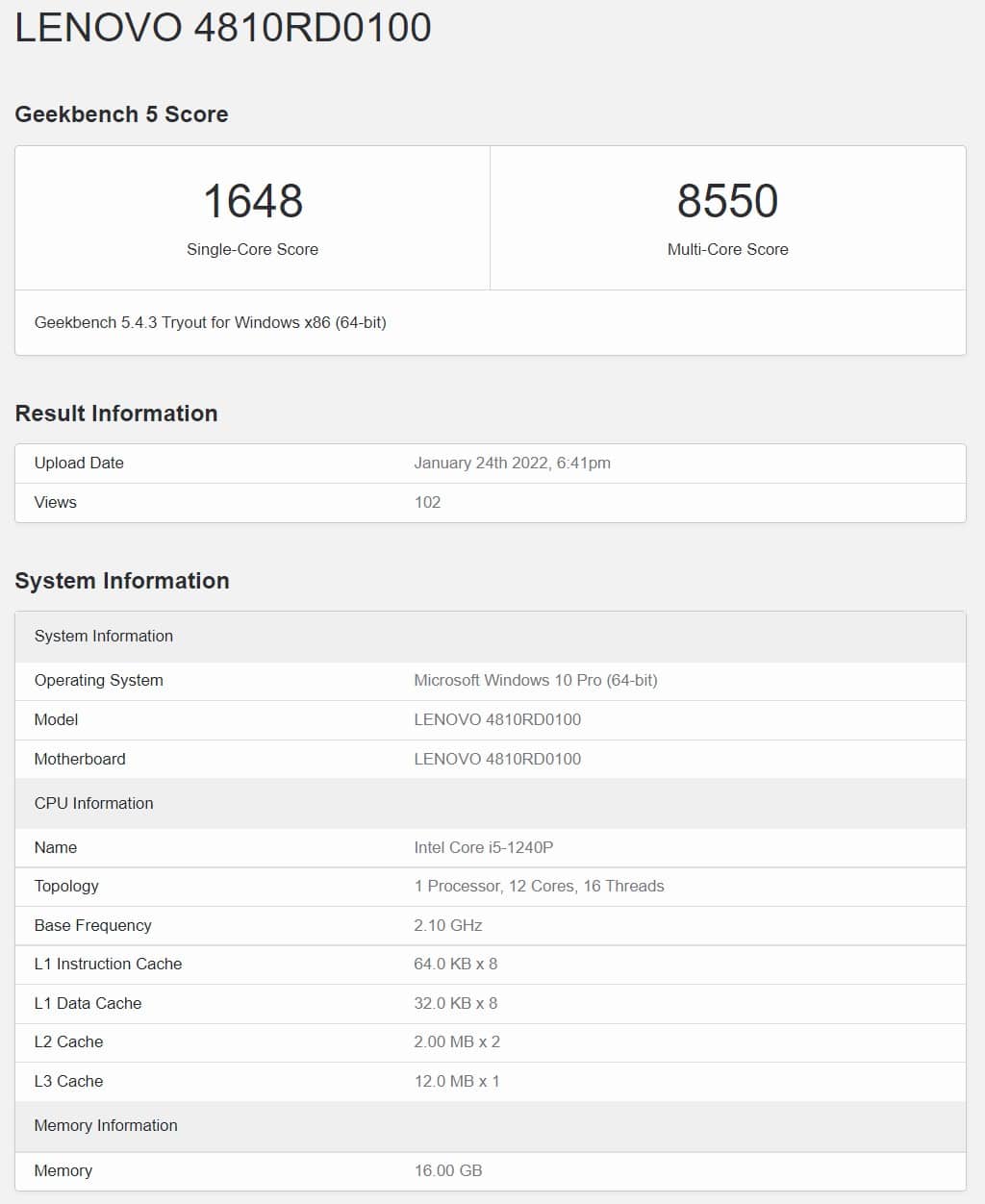
Task: Click the CPU Information section header
Action: pos(93,803)
